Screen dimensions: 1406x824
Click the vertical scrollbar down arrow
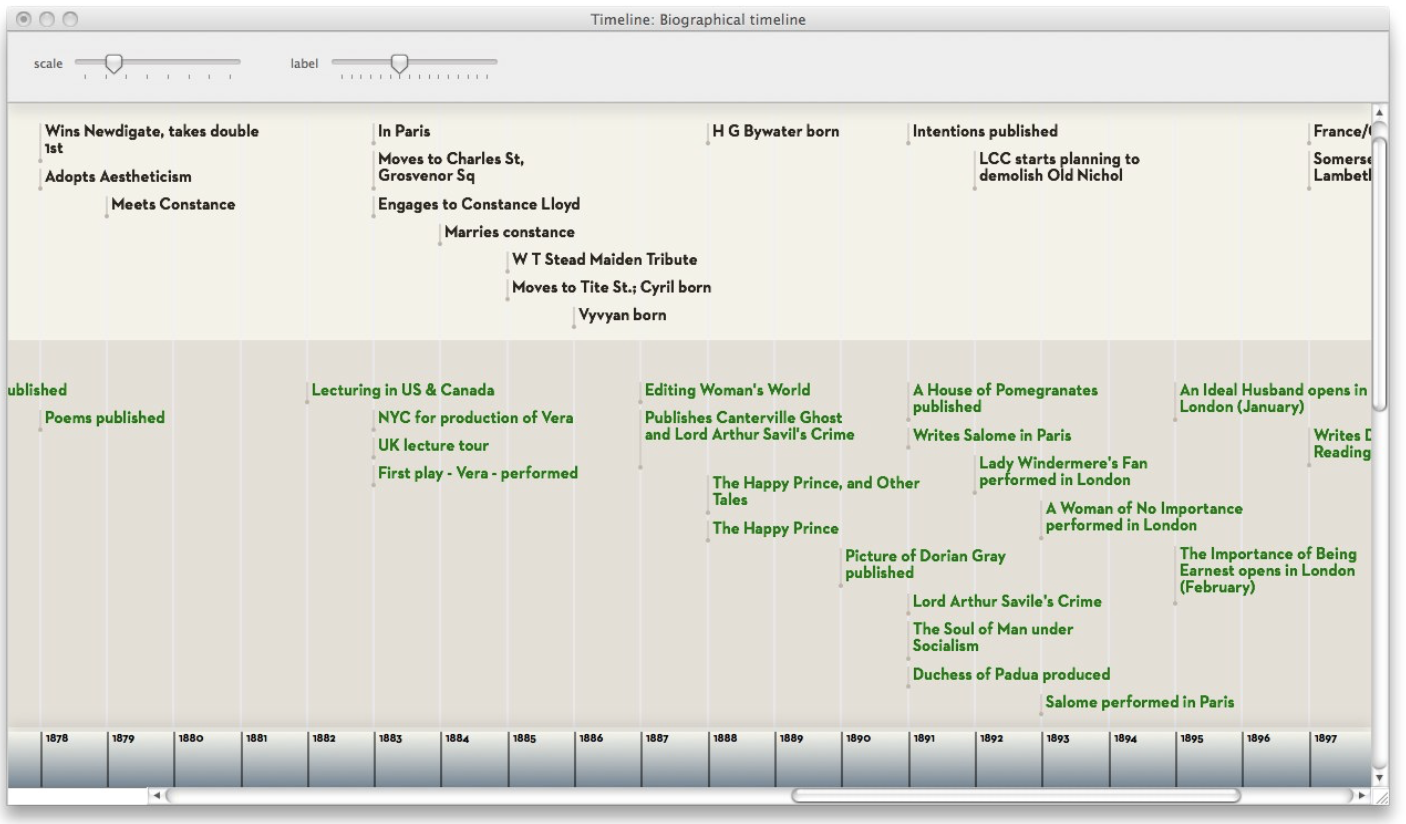click(1379, 777)
